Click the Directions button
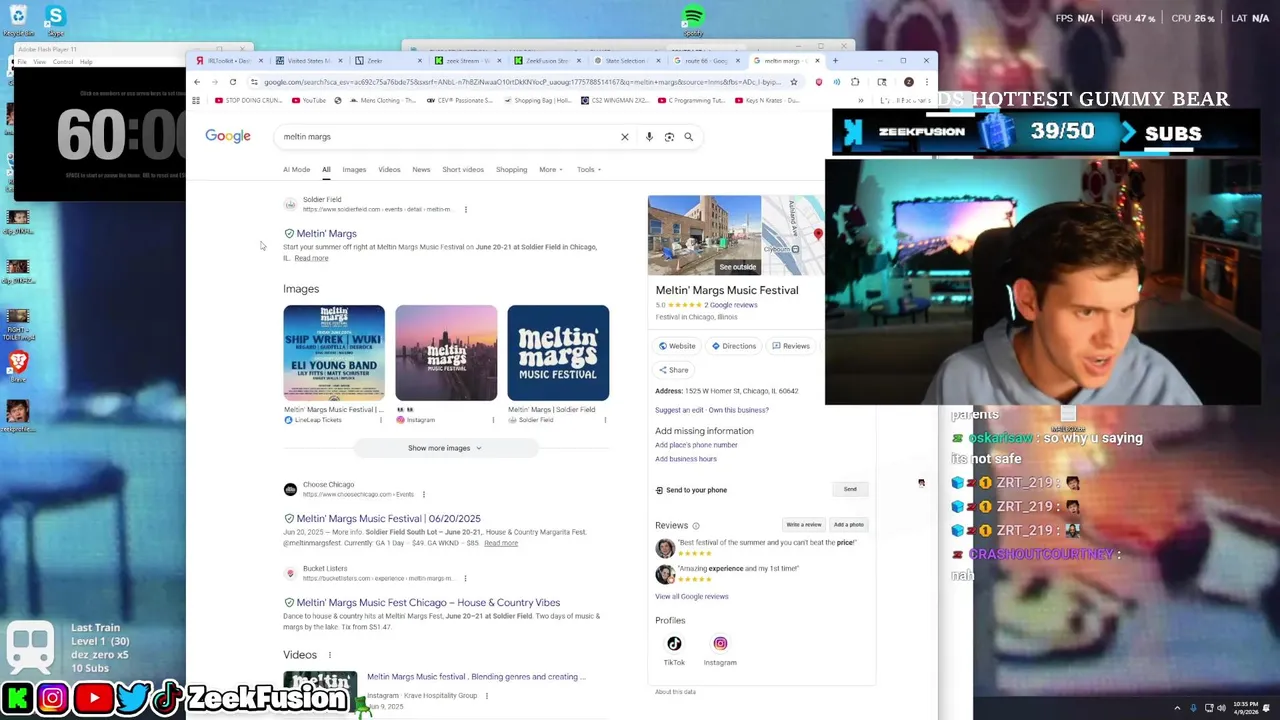The image size is (1280, 720). [x=734, y=346]
